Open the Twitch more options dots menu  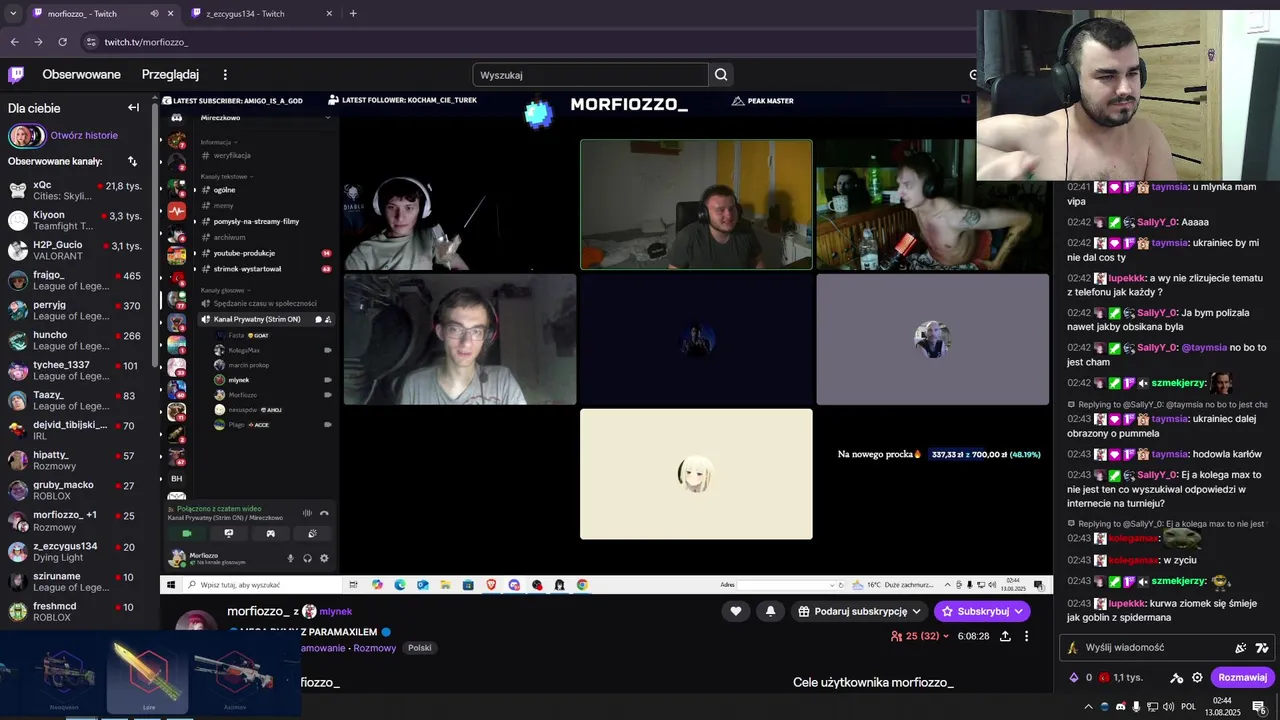coord(225,75)
